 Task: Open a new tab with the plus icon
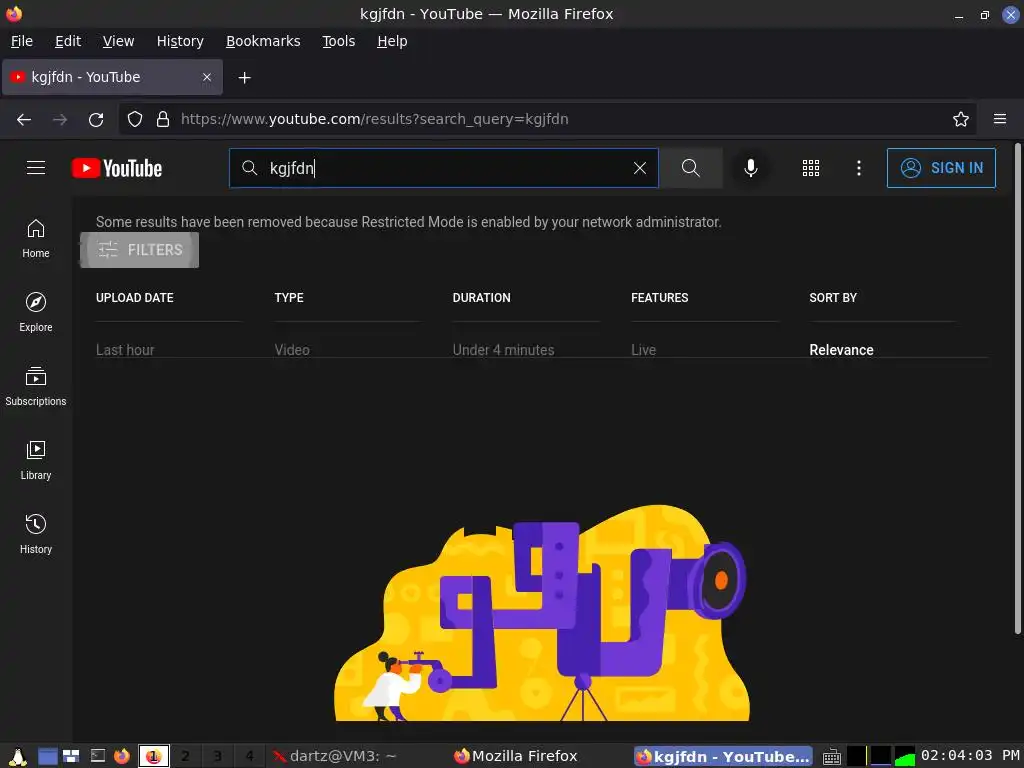click(x=244, y=78)
